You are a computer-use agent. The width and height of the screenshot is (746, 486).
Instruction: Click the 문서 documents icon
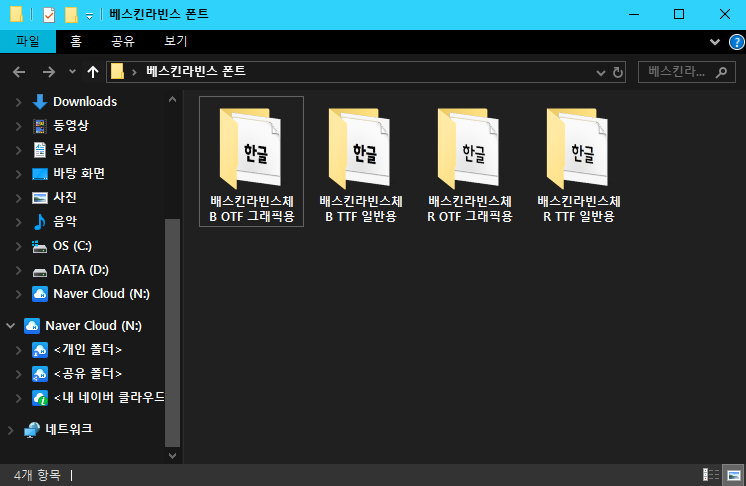point(40,150)
